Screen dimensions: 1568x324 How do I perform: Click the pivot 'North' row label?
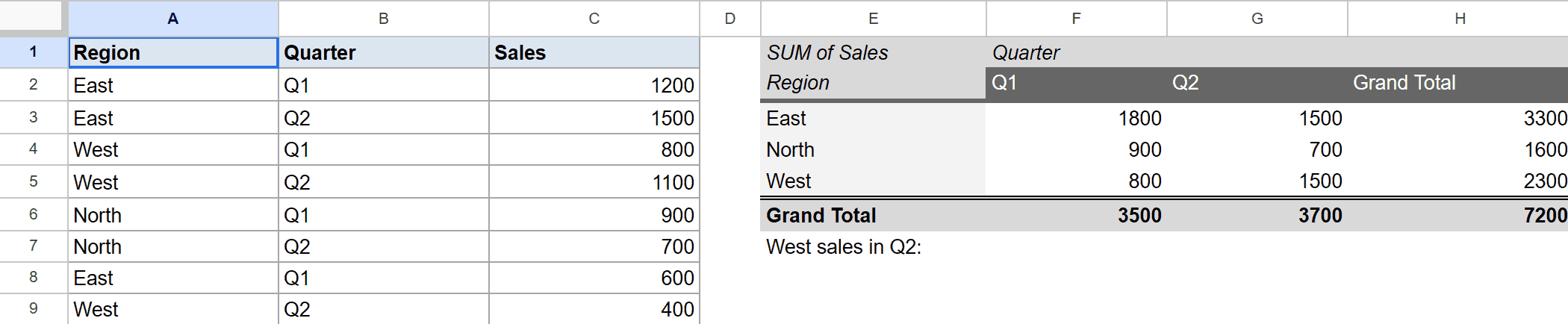tap(874, 149)
